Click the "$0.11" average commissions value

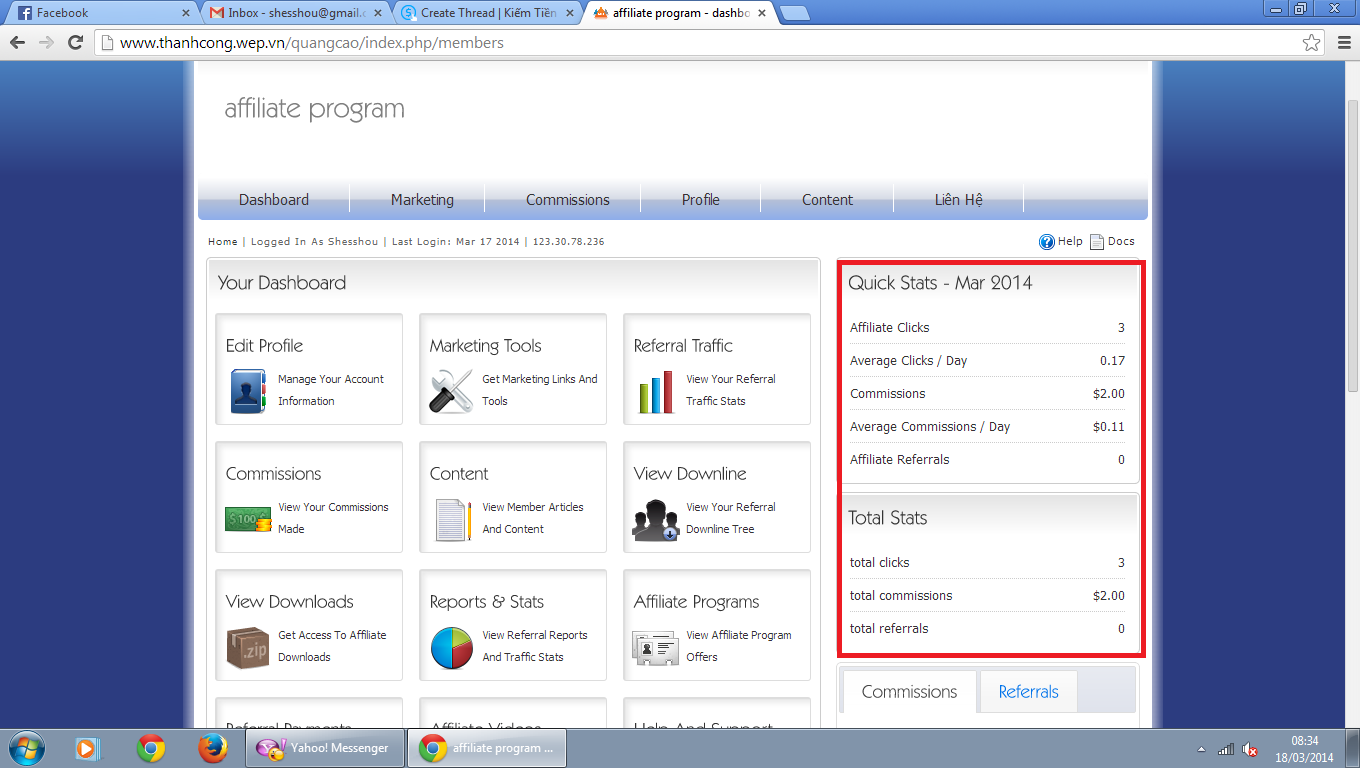1109,427
